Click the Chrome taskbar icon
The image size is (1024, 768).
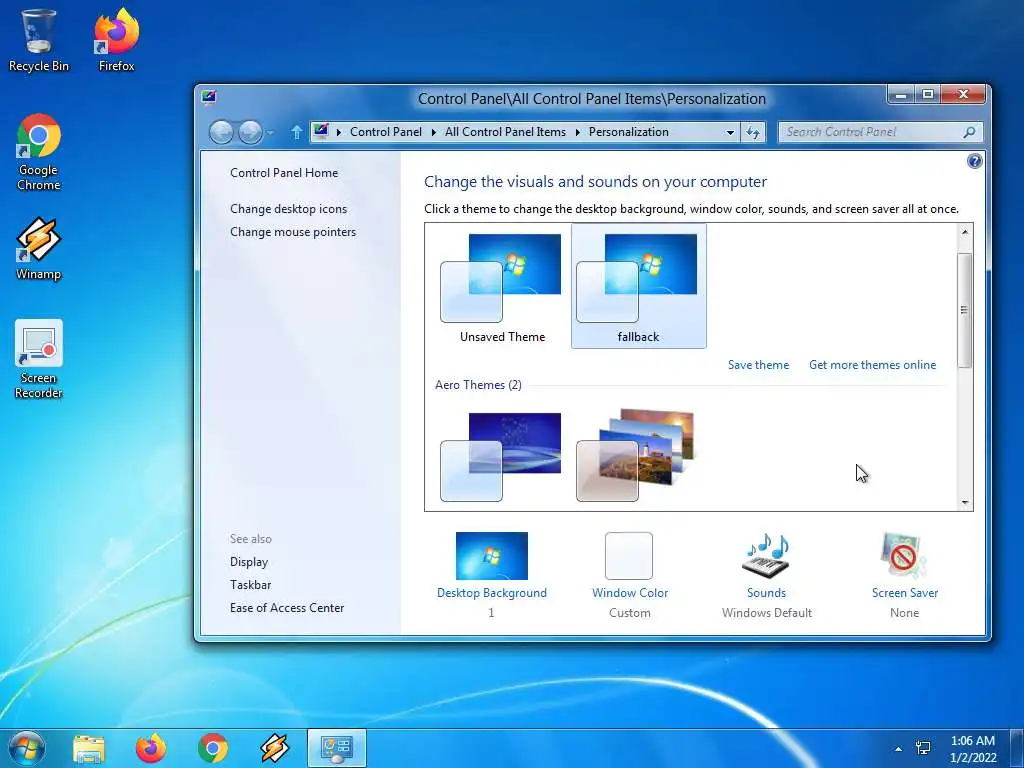pos(213,748)
